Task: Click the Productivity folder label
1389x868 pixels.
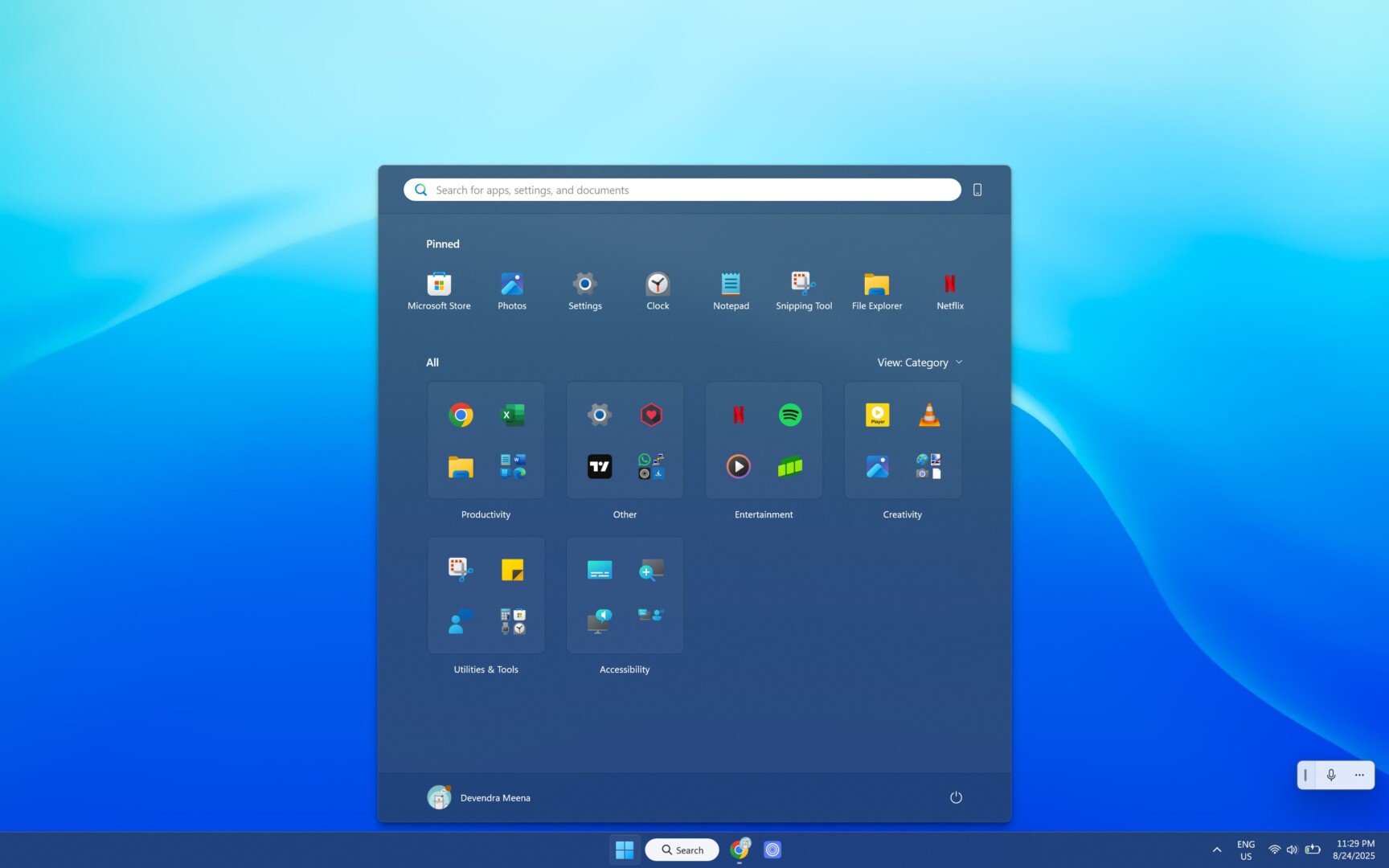Action: point(486,514)
